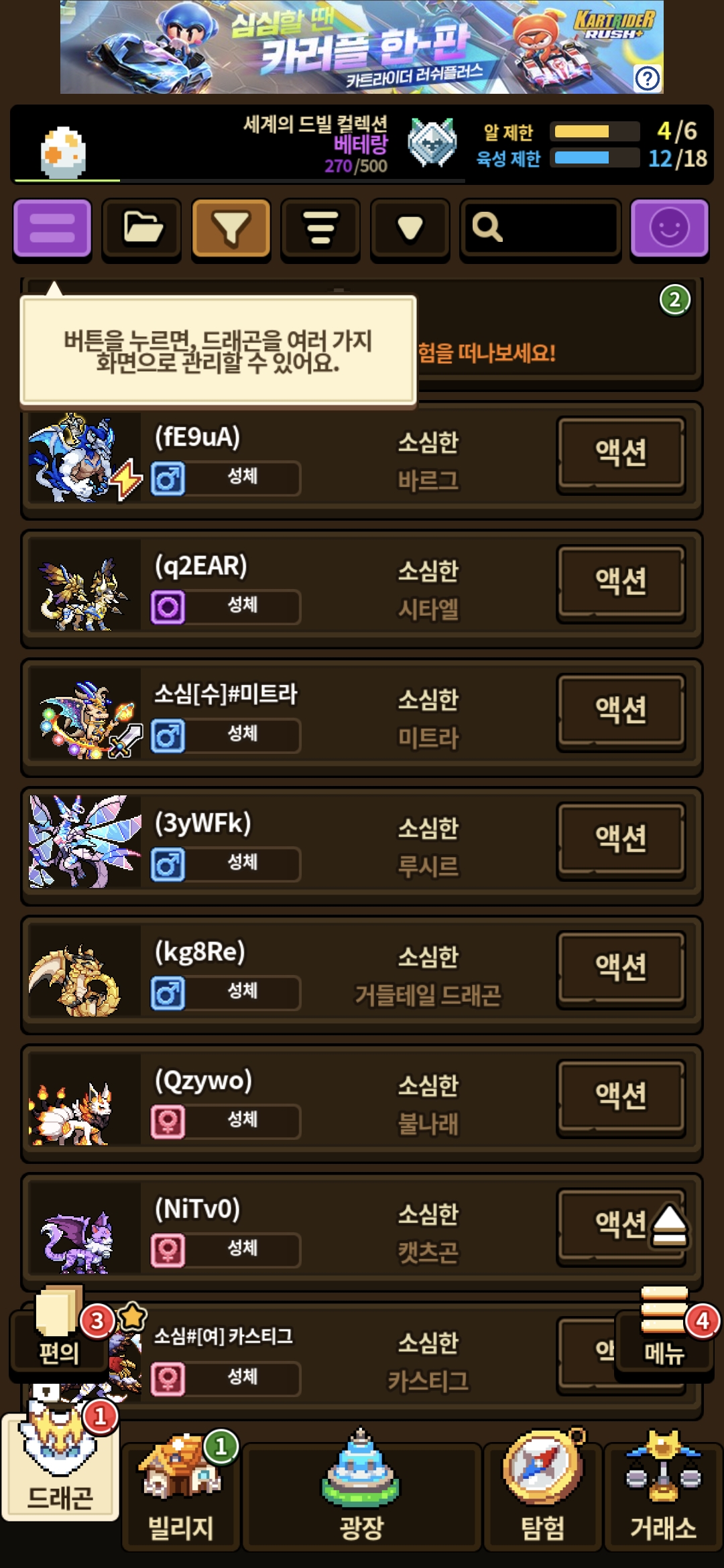Screen dimensions: 724x1568
Task: Open the 메뉴 stacked menu button
Action: [x=664, y=1329]
